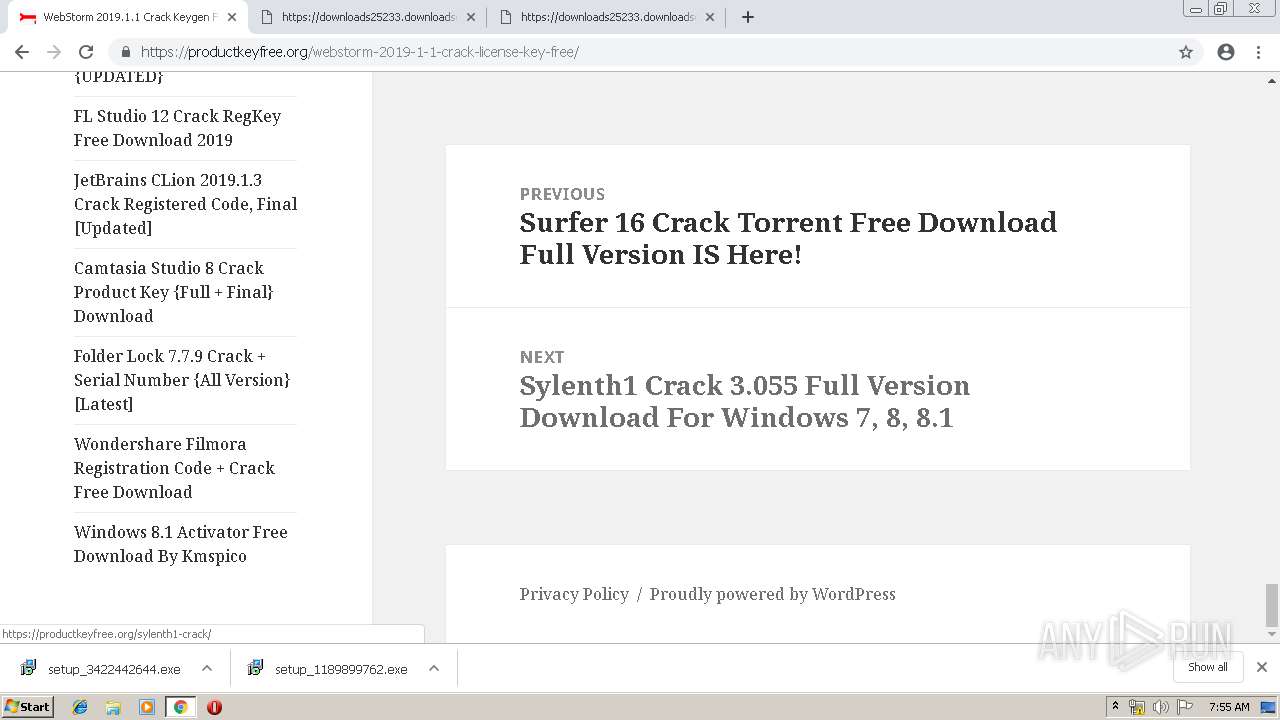The height and width of the screenshot is (720, 1280).
Task: Show hidden system tray icons
Action: (1115, 707)
